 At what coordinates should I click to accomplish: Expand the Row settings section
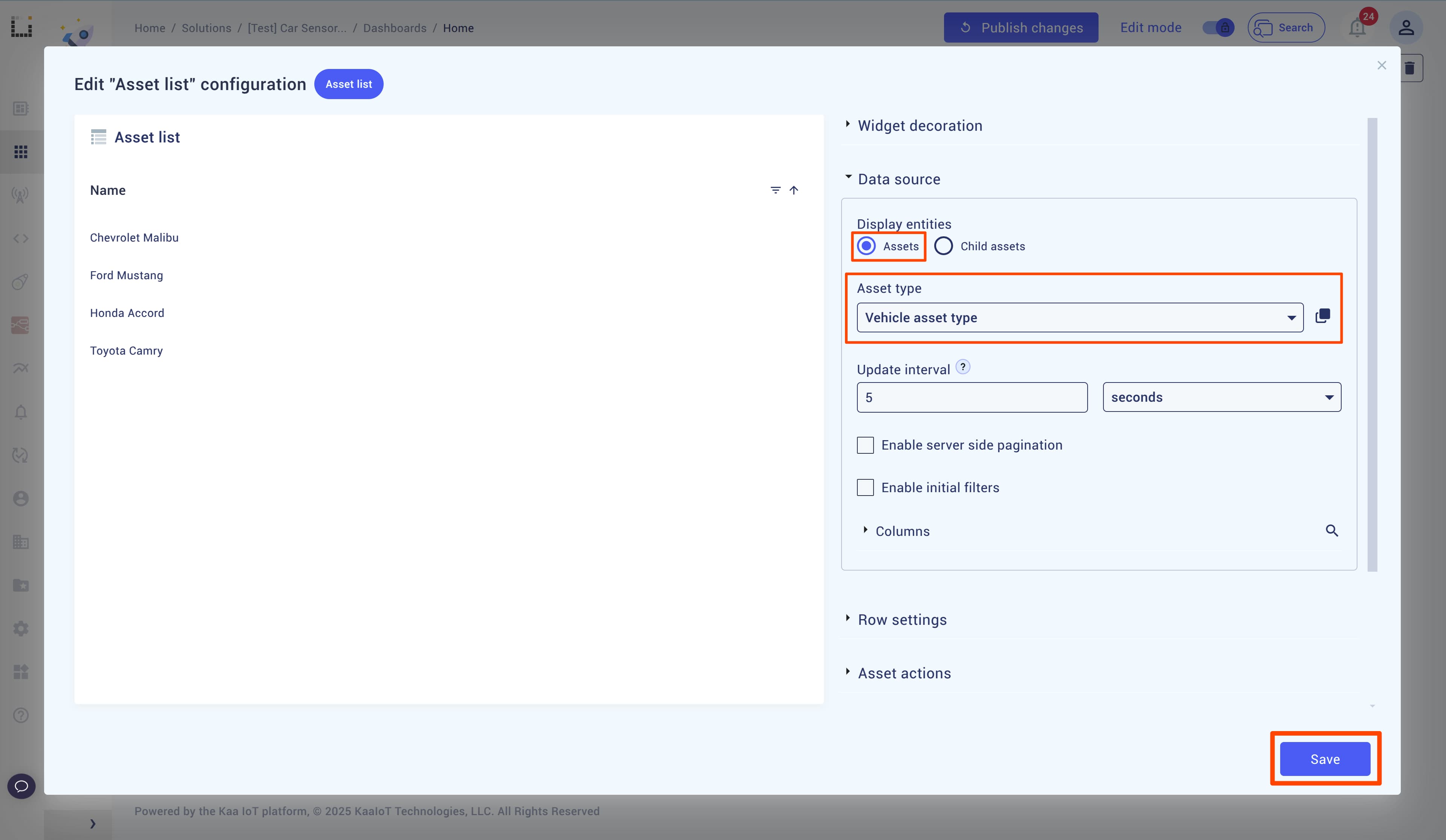click(902, 619)
